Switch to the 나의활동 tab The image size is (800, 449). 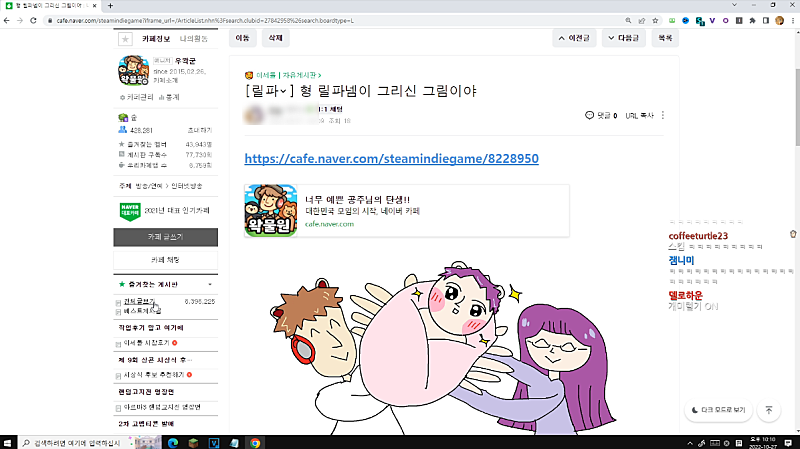[194, 39]
